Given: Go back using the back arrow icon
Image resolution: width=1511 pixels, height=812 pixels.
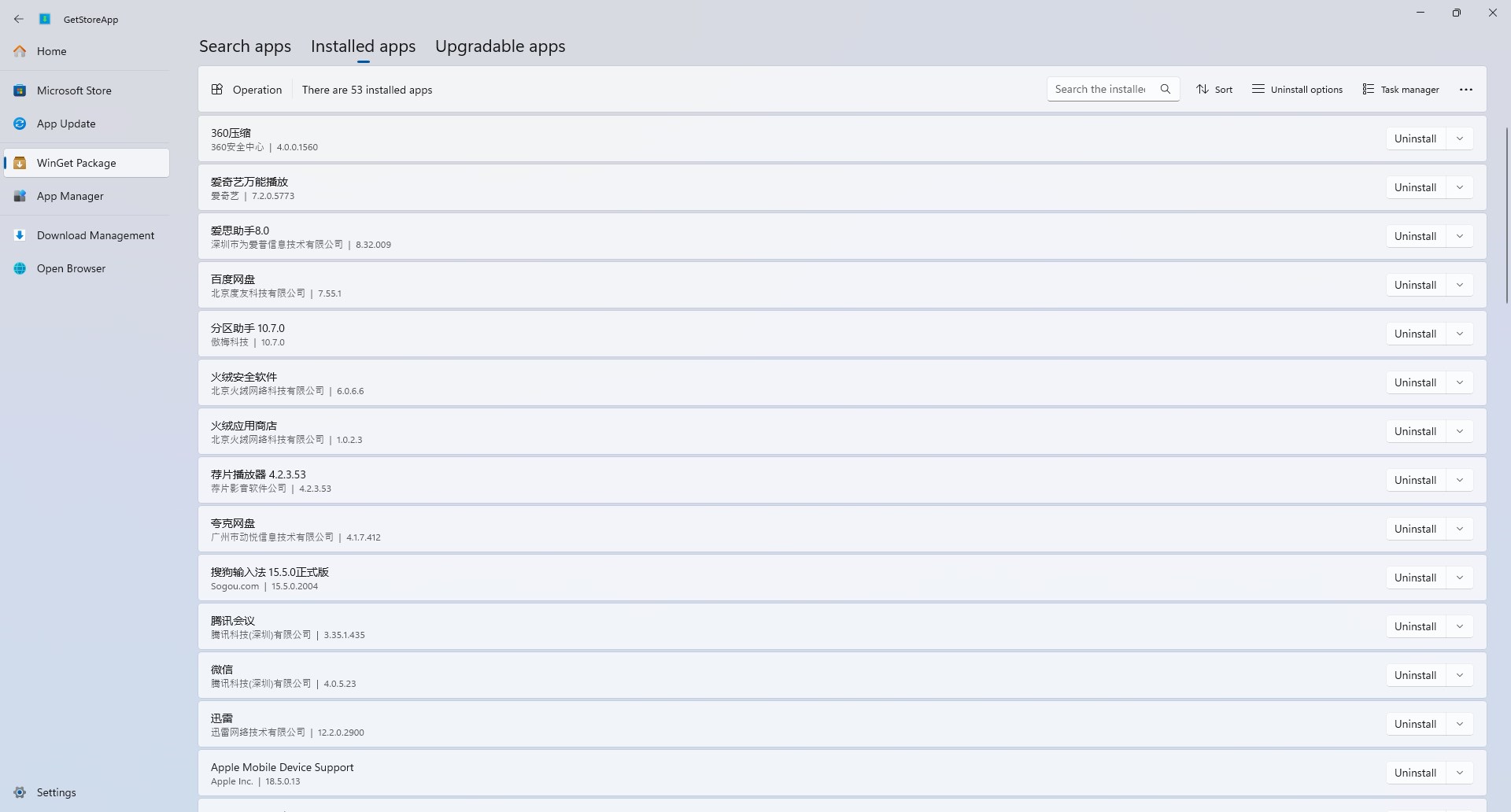Looking at the screenshot, I should pyautogui.click(x=19, y=19).
